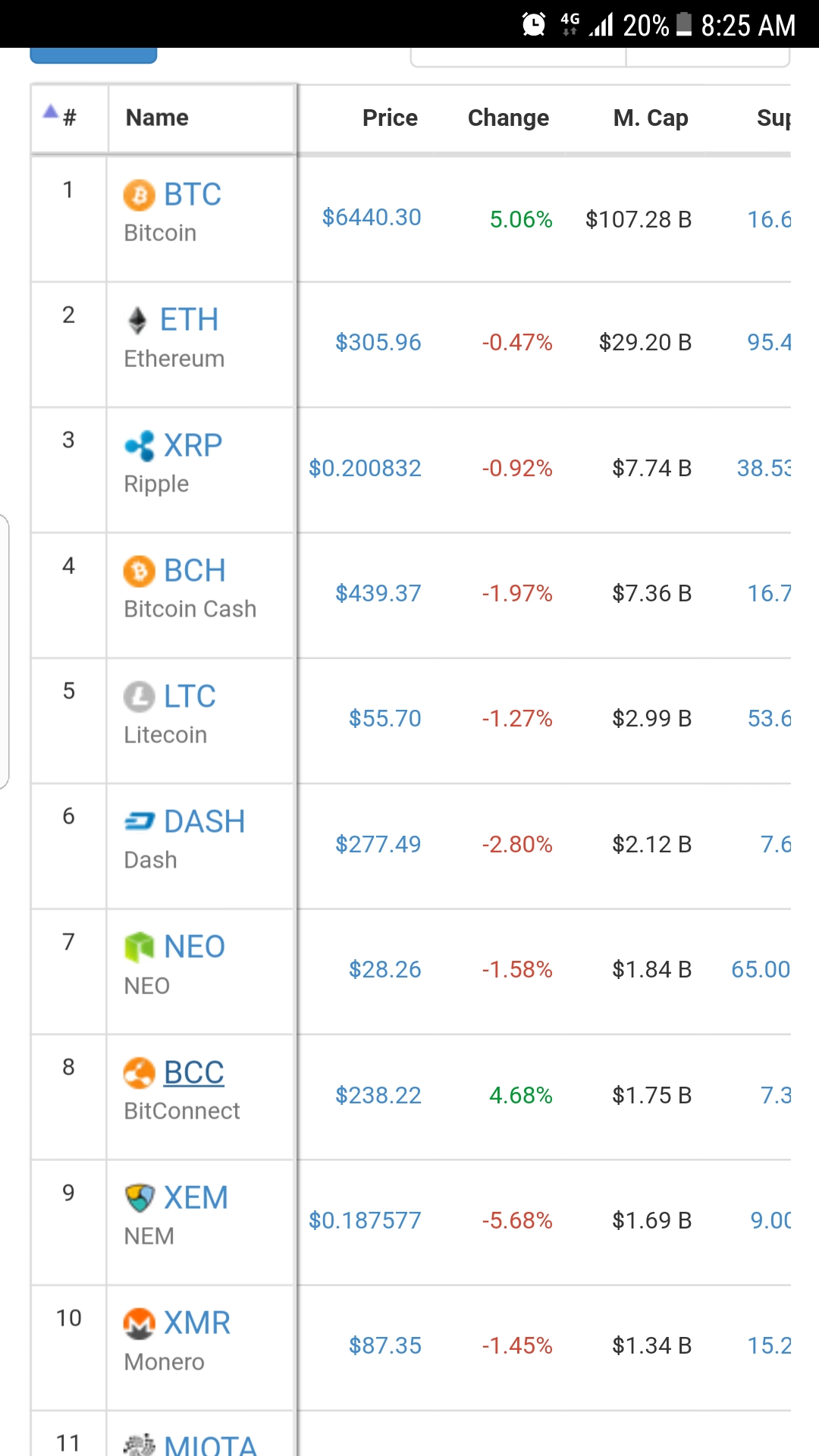This screenshot has height=1456, width=819.
Task: Tap the Bitcoin BTC coin icon
Action: tap(140, 195)
